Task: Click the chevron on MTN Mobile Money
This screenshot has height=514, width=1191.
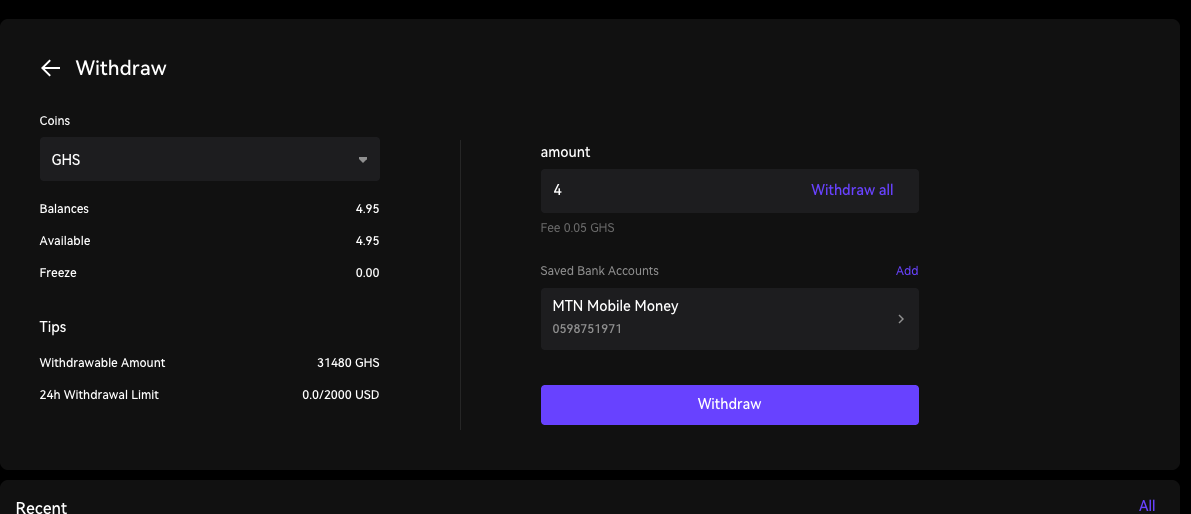Action: pyautogui.click(x=900, y=319)
